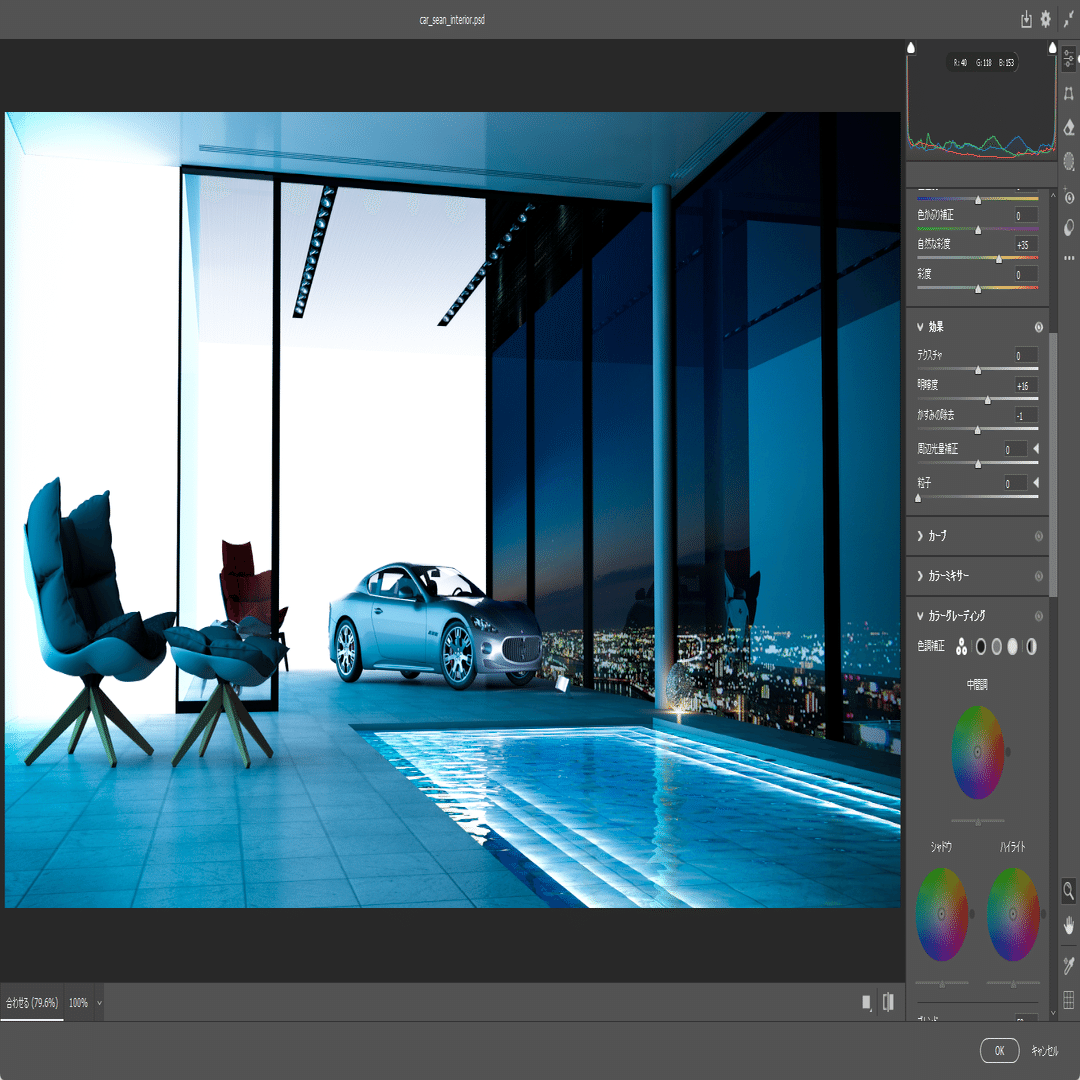
Task: Select shadows-only color grading view
Action: [x=980, y=646]
